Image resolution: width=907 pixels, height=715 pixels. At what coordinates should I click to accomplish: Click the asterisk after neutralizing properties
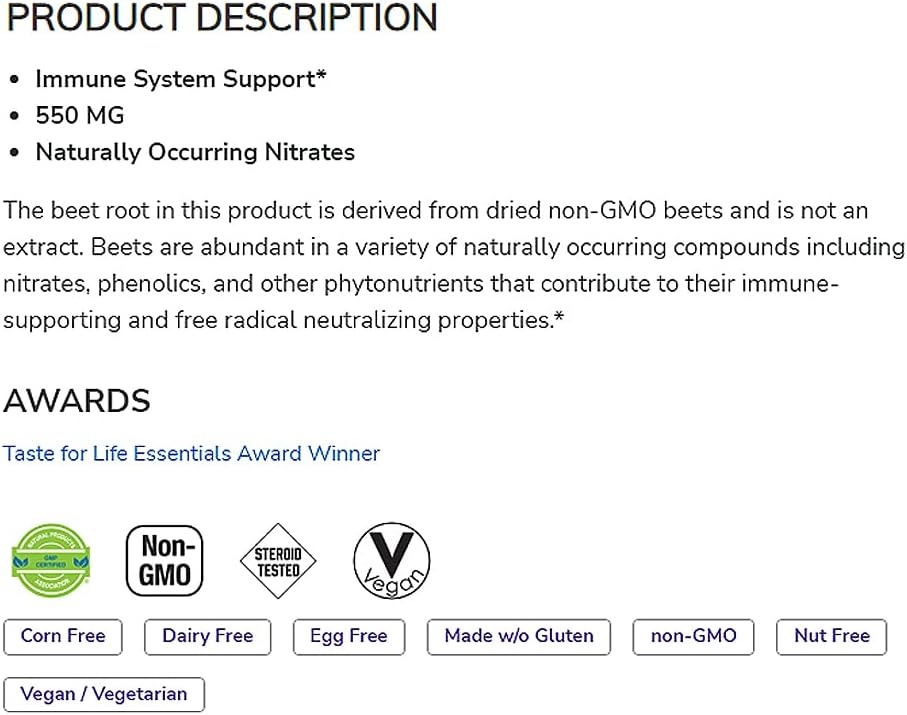559,317
